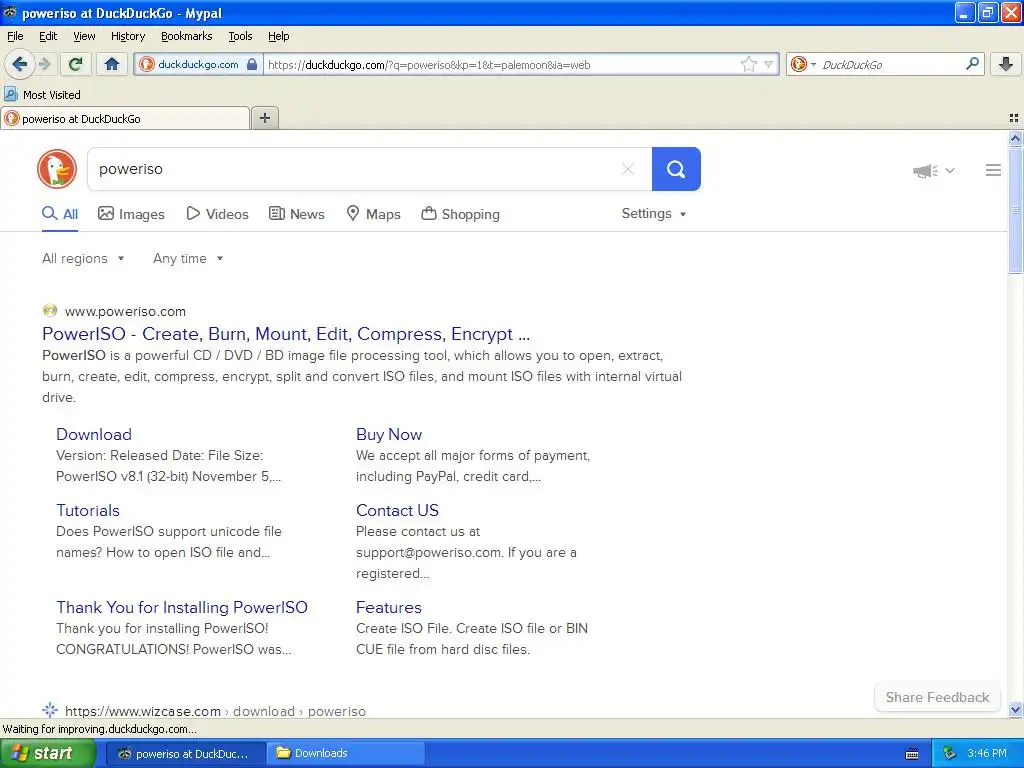Expand the Any time filter
The image size is (1024, 768).
pos(188,259)
